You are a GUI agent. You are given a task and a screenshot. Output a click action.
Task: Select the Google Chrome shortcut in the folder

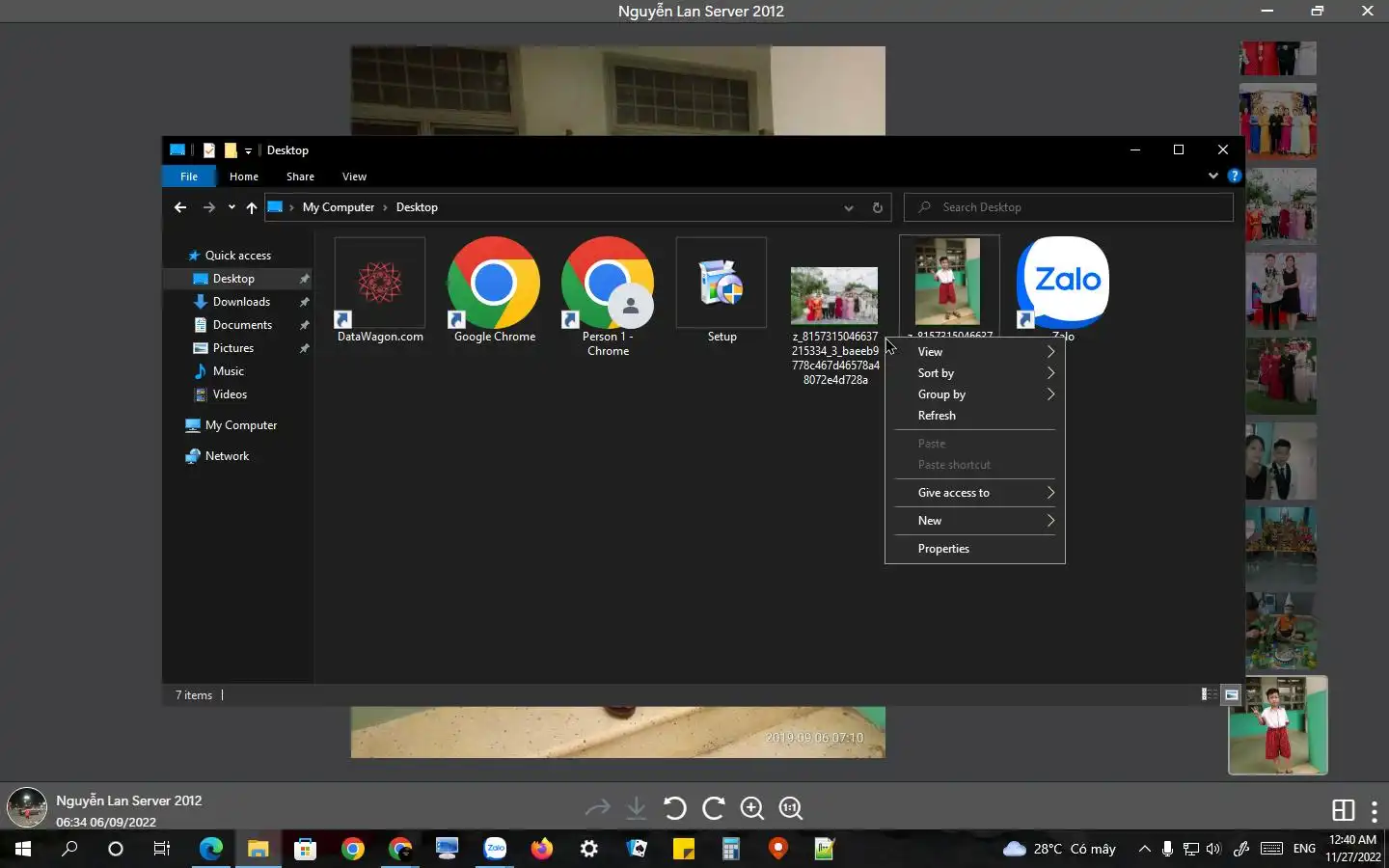(x=494, y=290)
